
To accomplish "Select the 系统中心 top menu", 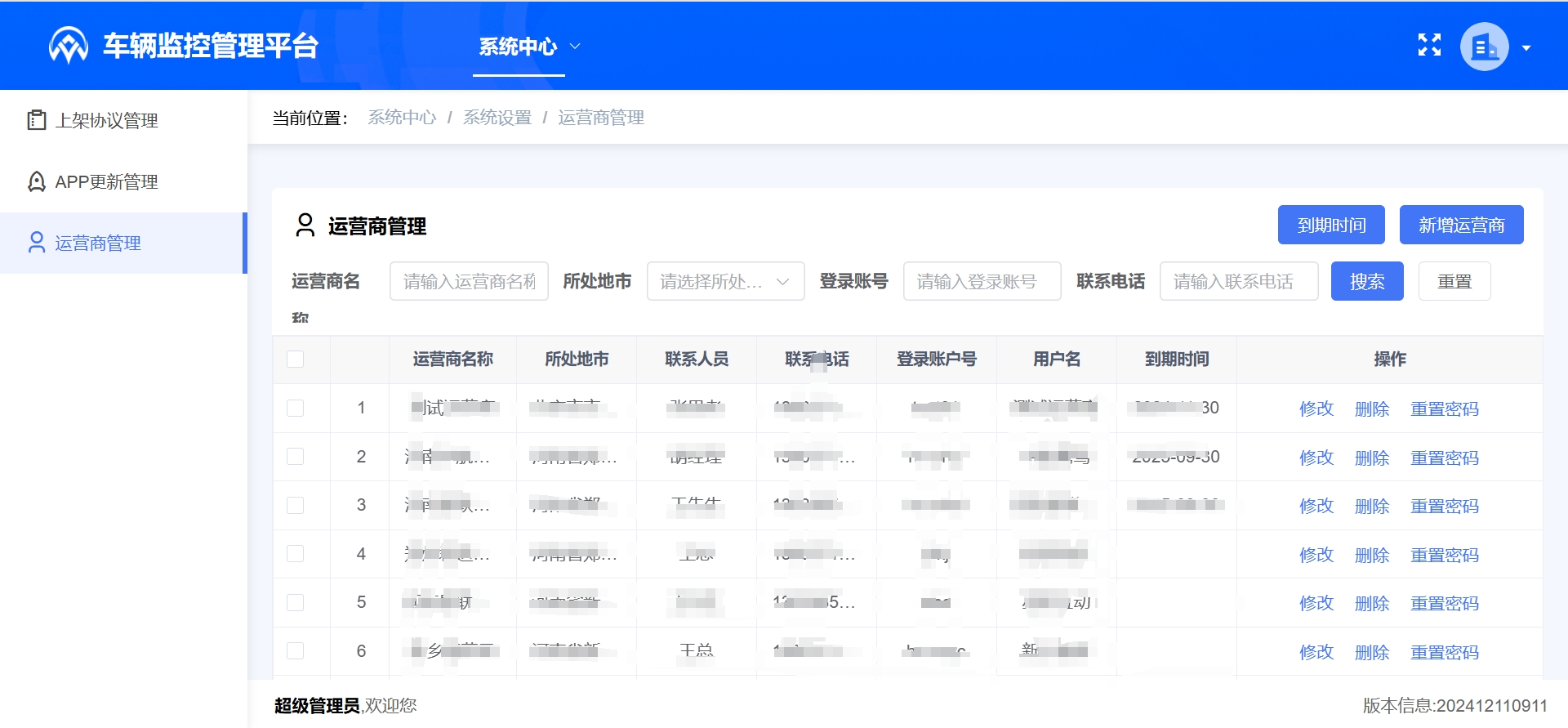I will coord(518,47).
